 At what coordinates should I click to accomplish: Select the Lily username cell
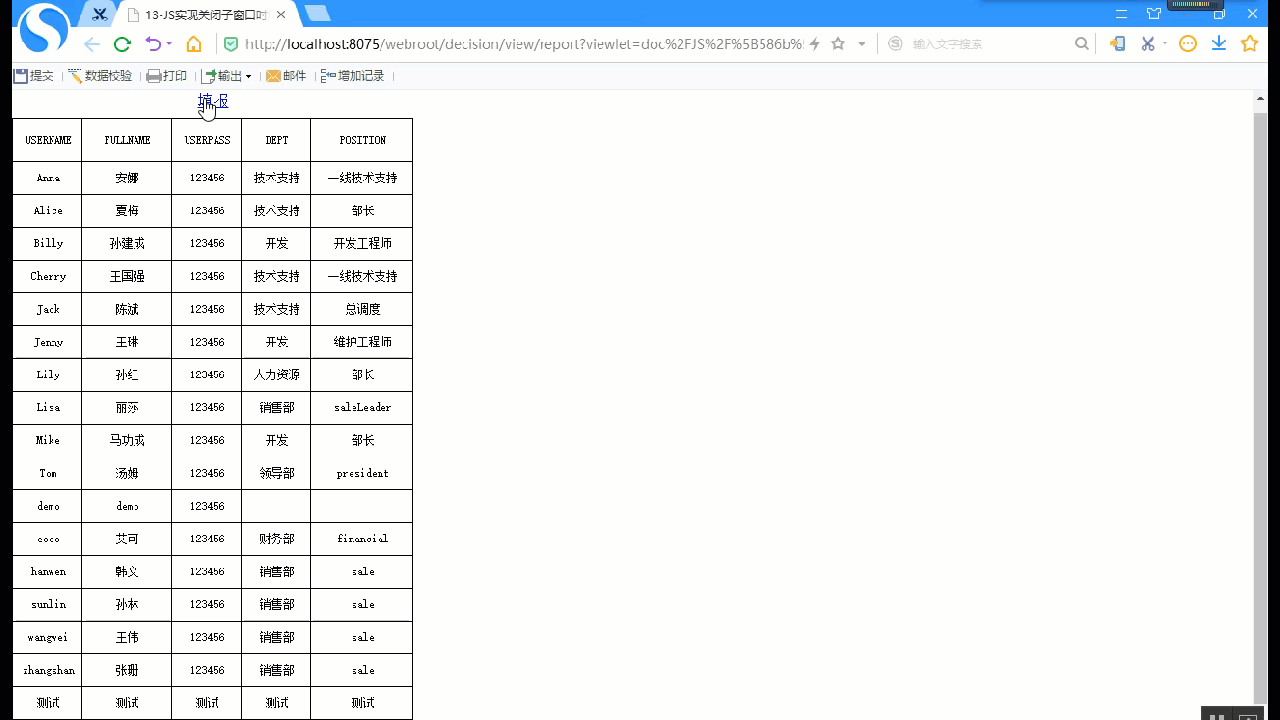click(48, 375)
